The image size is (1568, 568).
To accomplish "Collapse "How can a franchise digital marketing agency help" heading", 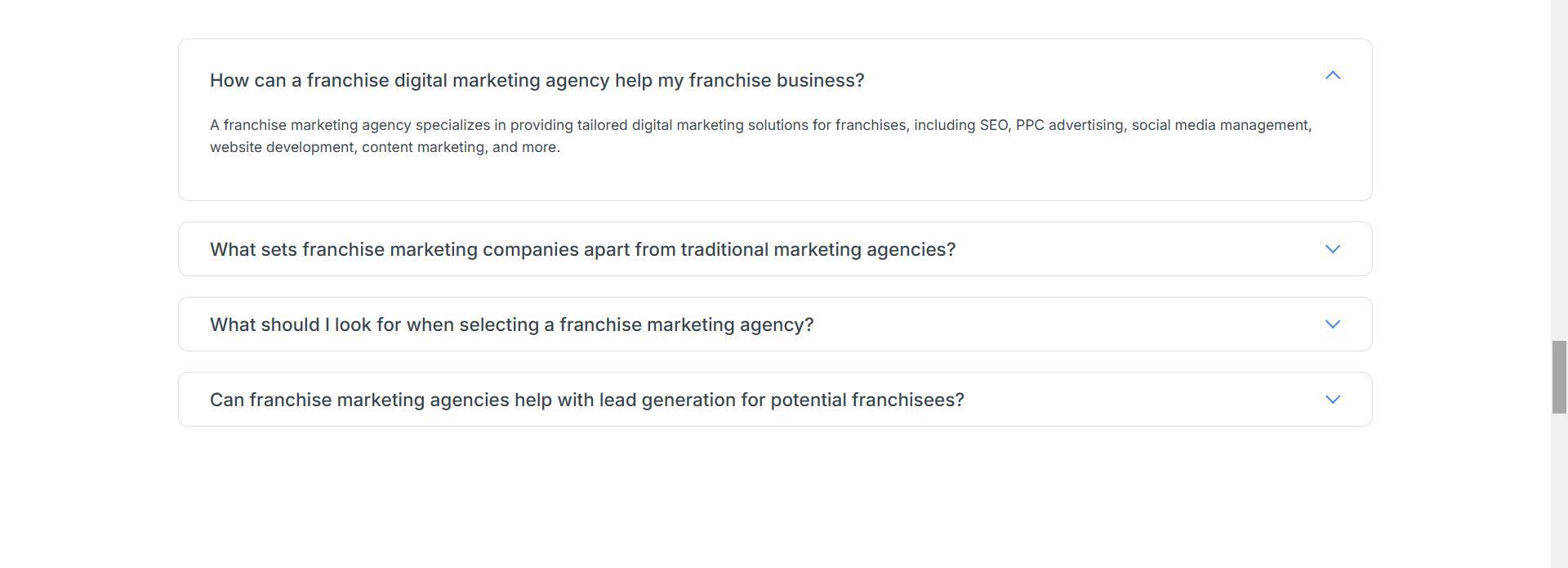I will click(537, 81).
